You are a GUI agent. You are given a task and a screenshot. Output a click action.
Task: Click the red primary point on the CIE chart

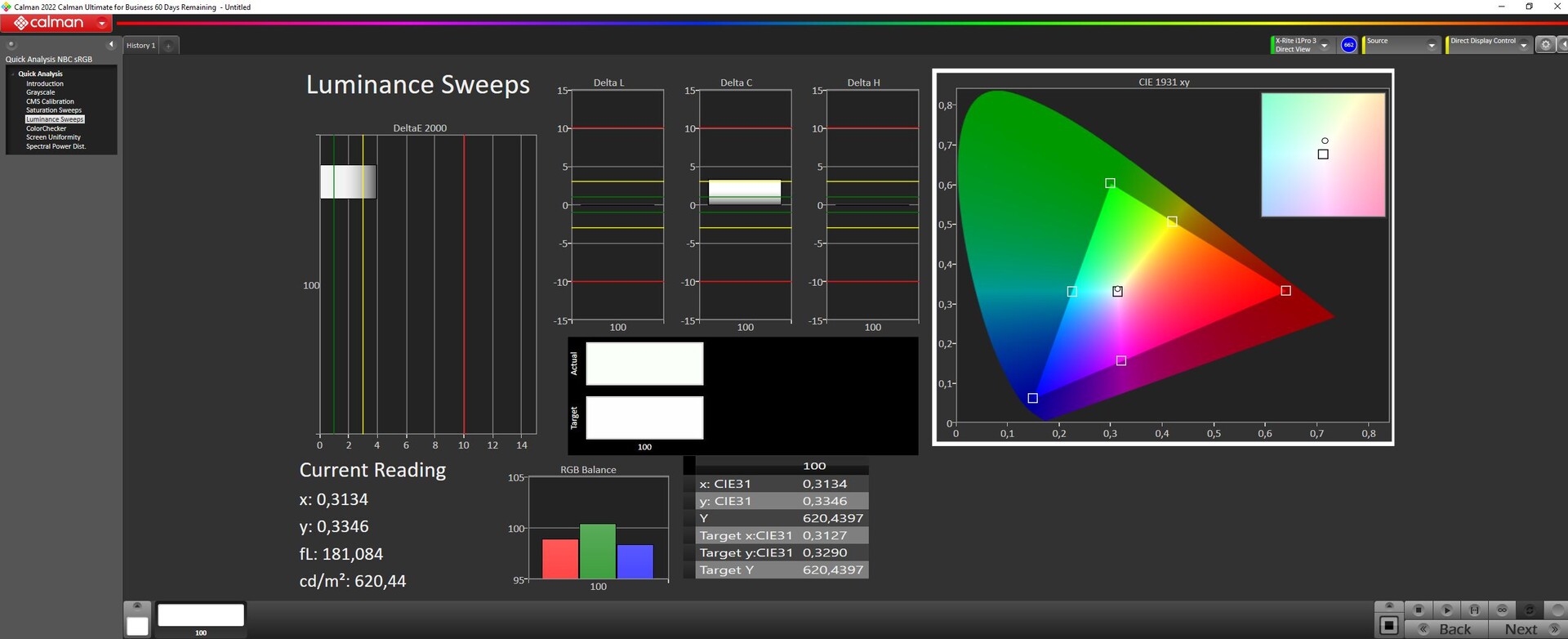coord(1285,291)
